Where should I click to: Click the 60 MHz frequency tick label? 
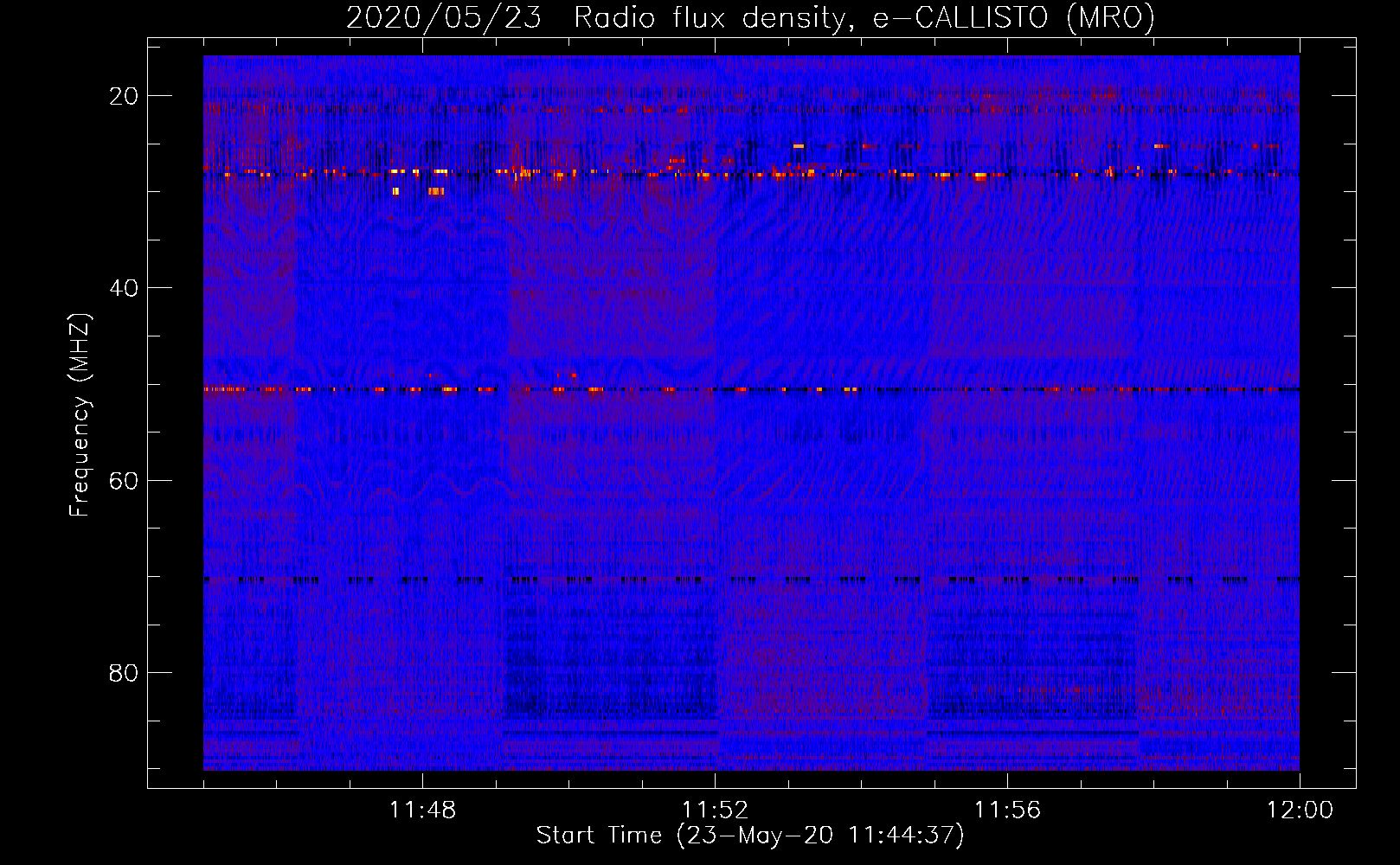pos(125,480)
